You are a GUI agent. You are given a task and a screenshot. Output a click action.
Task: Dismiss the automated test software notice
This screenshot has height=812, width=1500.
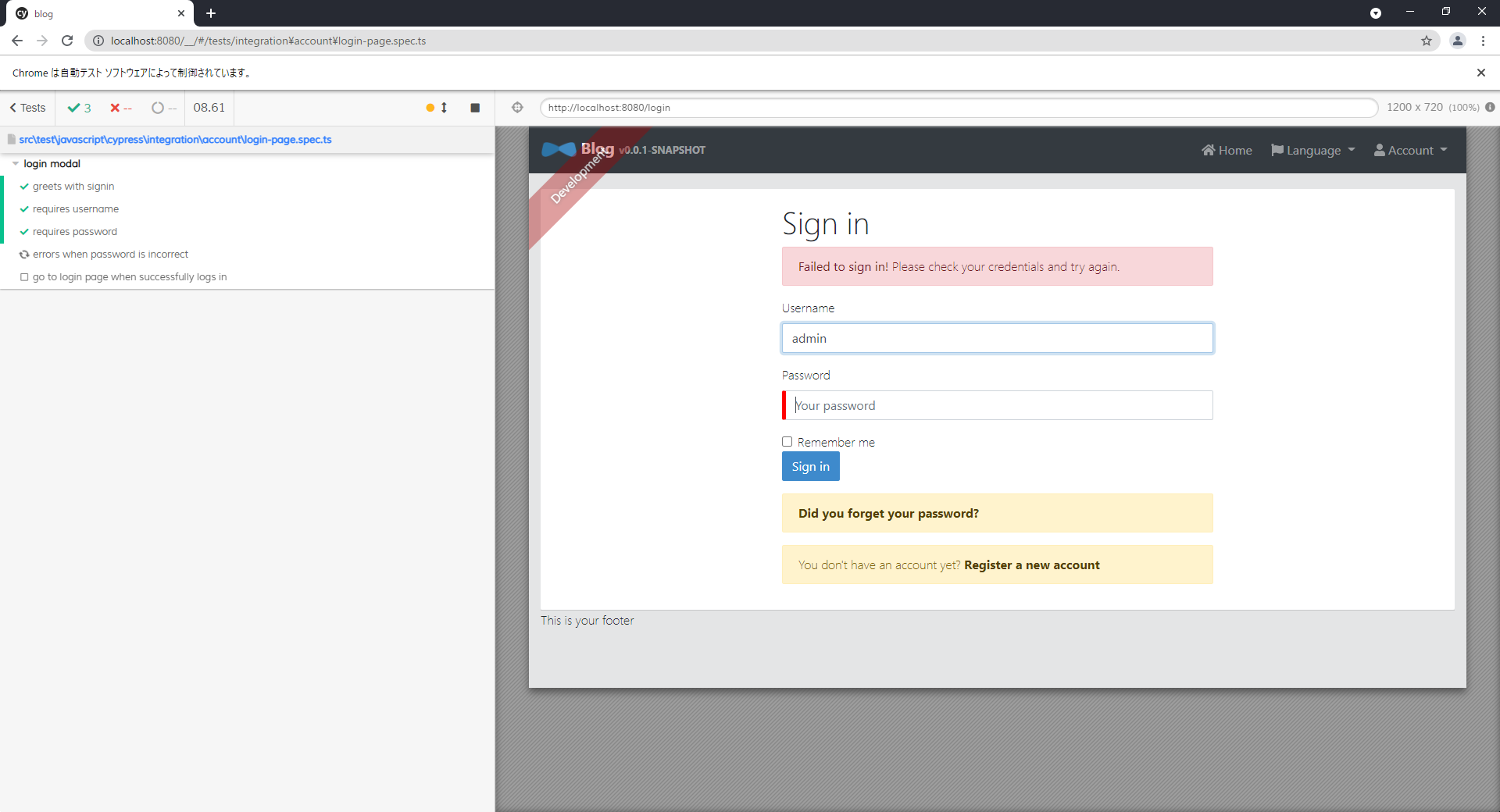1480,73
